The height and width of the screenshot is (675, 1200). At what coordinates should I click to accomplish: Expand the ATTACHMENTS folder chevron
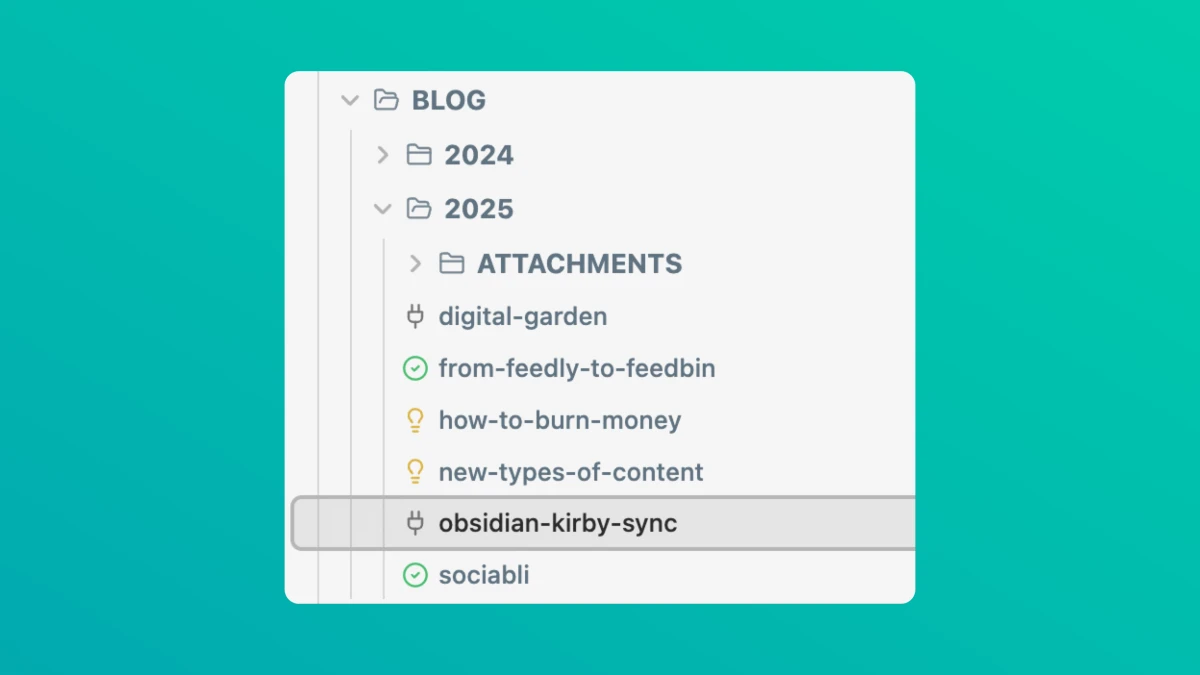(x=415, y=264)
